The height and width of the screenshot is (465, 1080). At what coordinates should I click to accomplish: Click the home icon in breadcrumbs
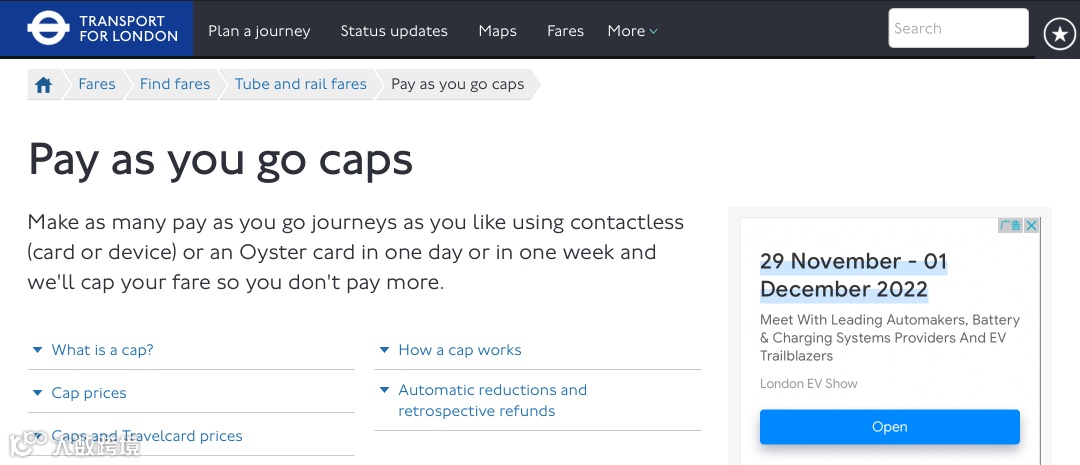pos(43,85)
